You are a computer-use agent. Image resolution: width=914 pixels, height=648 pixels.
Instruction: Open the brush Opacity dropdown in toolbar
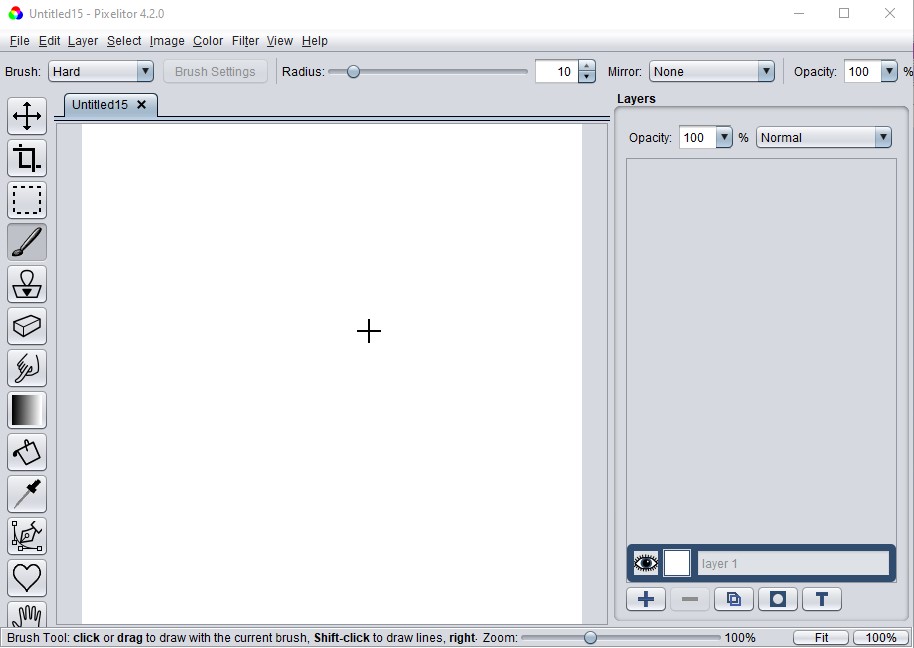[889, 72]
